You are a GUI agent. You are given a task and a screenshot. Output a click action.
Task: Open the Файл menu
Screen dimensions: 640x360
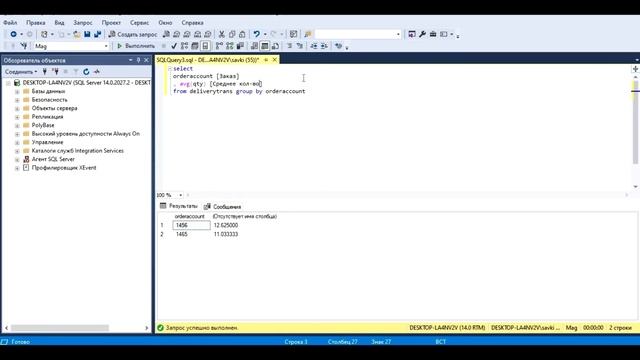(x=10, y=23)
